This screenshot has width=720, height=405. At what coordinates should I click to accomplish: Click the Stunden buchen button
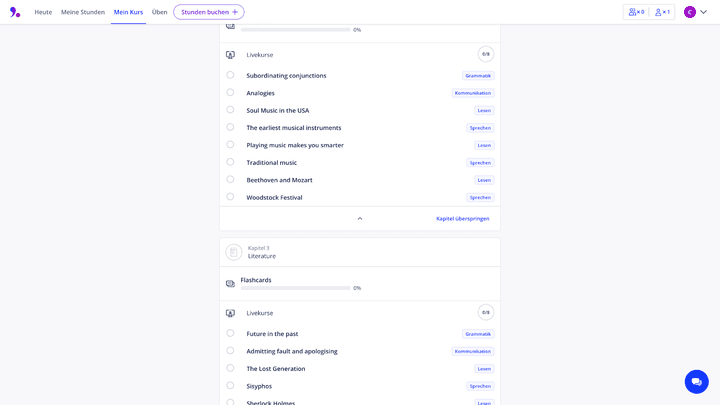(x=209, y=12)
